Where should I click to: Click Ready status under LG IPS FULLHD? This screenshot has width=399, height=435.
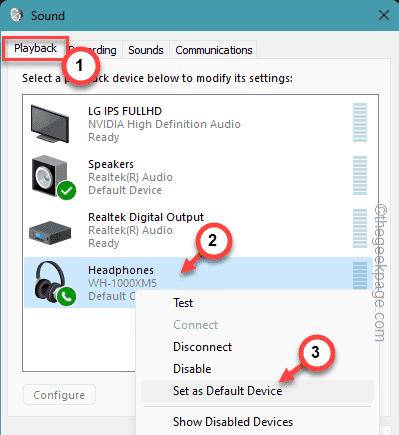coord(104,137)
